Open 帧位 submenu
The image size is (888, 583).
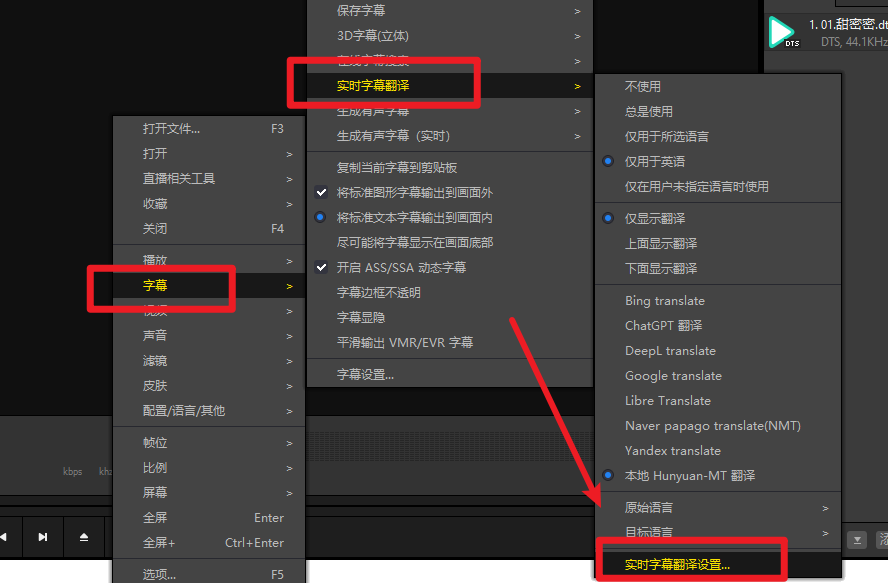click(209, 442)
